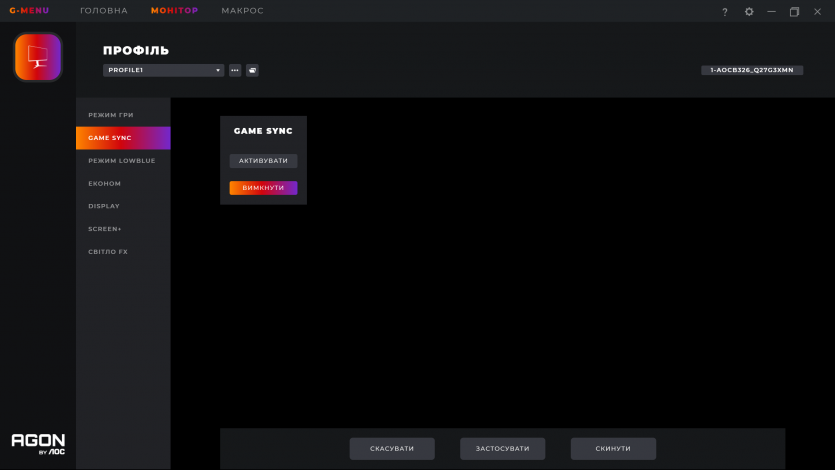Open the Монітор tab

tap(174, 11)
